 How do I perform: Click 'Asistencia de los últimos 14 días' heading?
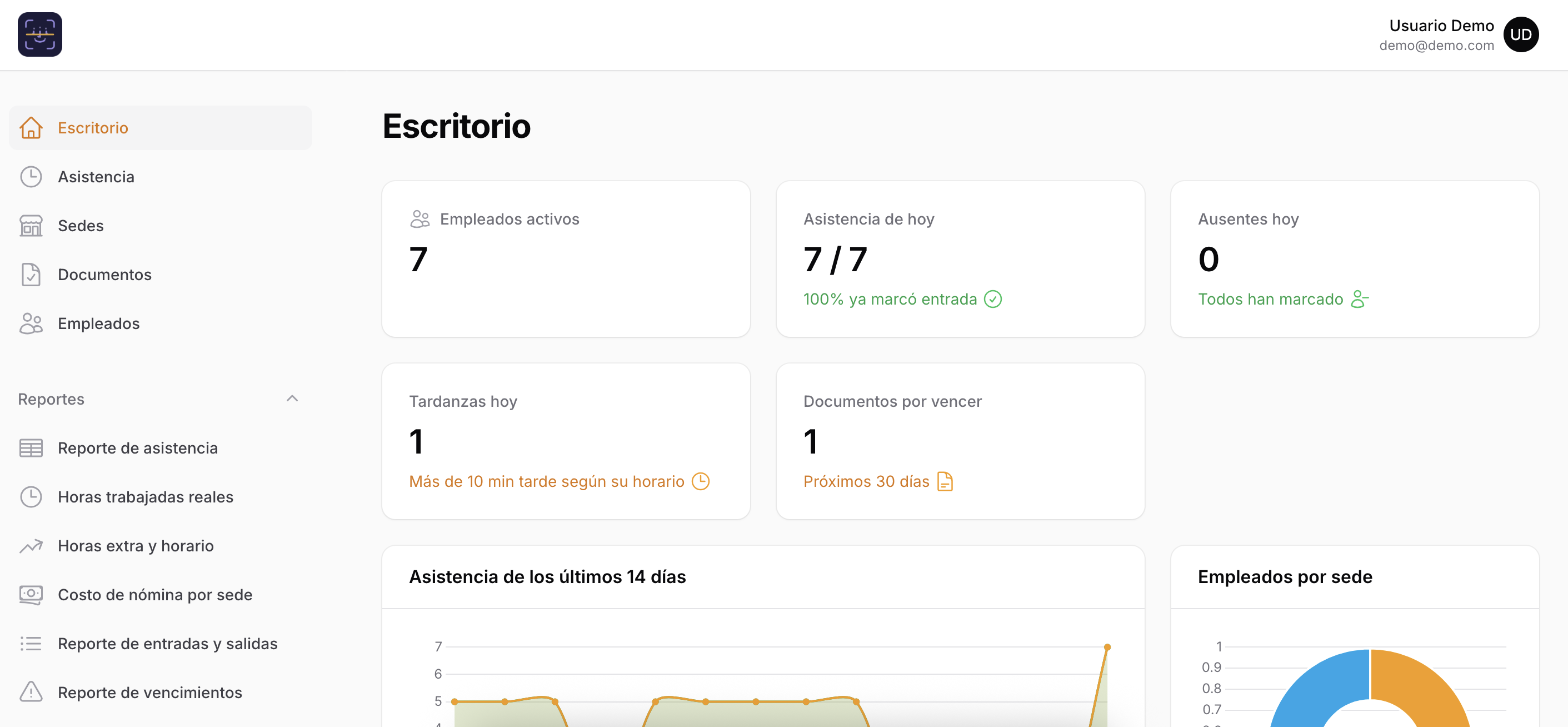pyautogui.click(x=547, y=576)
